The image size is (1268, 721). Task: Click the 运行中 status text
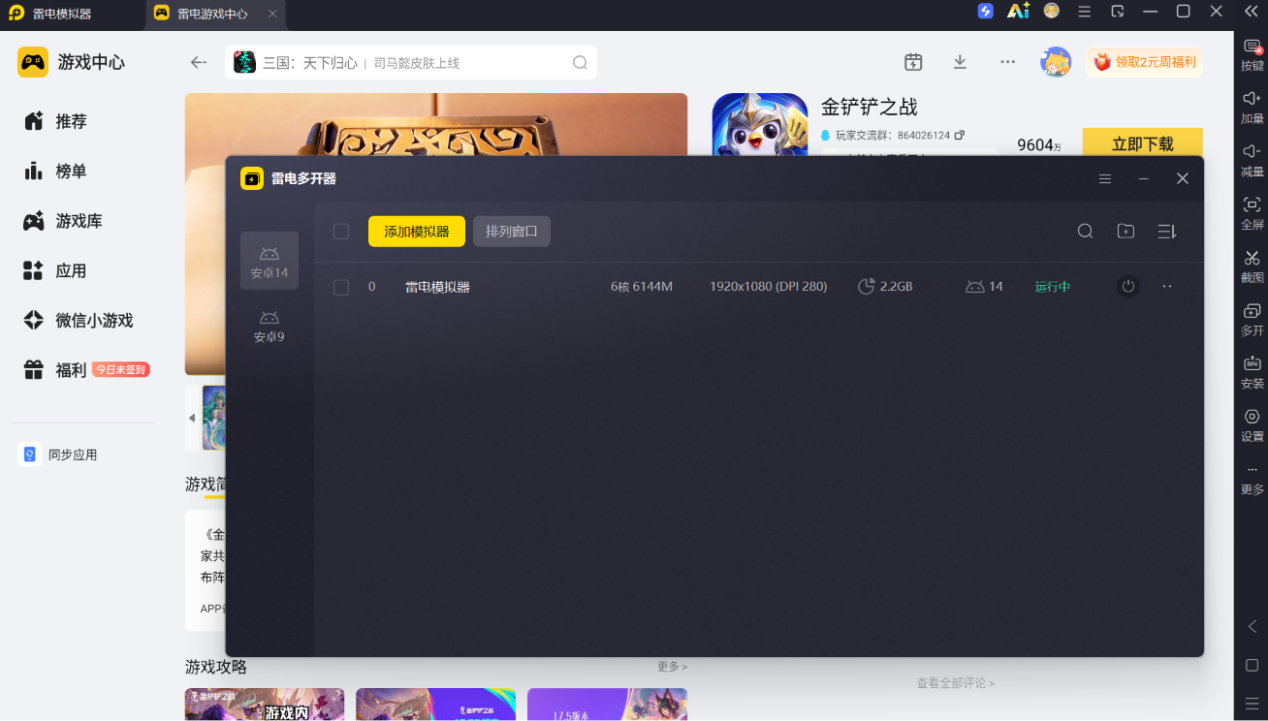click(1052, 287)
